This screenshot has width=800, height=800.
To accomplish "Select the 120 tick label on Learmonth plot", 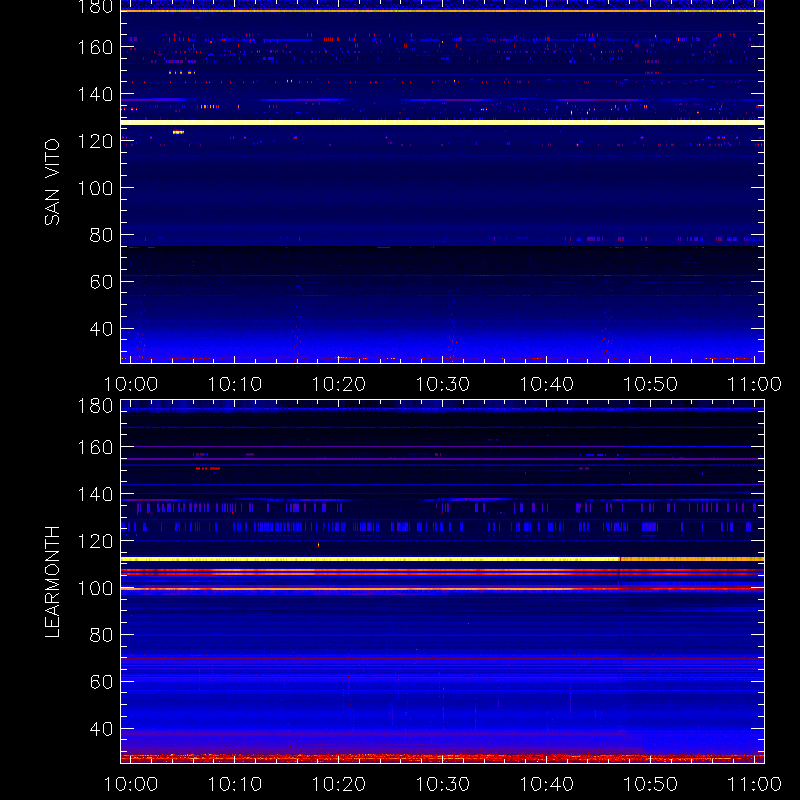I will pyautogui.click(x=95, y=541).
